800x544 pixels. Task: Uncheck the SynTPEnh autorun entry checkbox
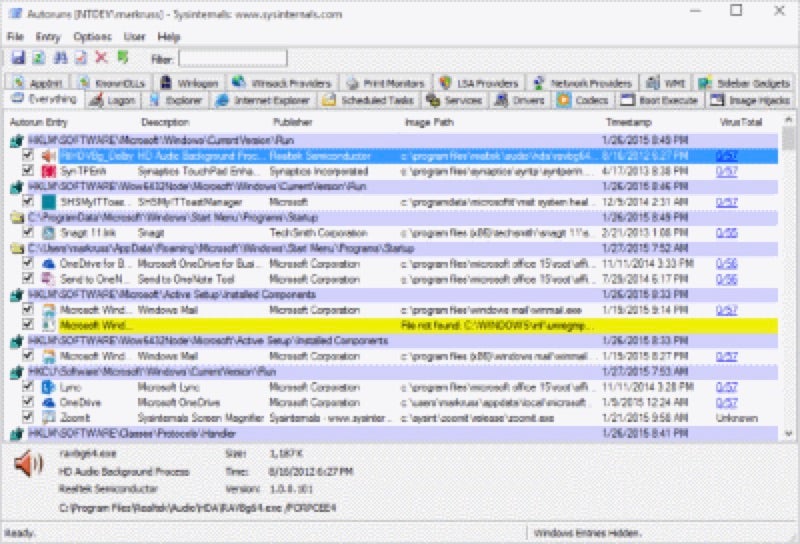point(28,172)
